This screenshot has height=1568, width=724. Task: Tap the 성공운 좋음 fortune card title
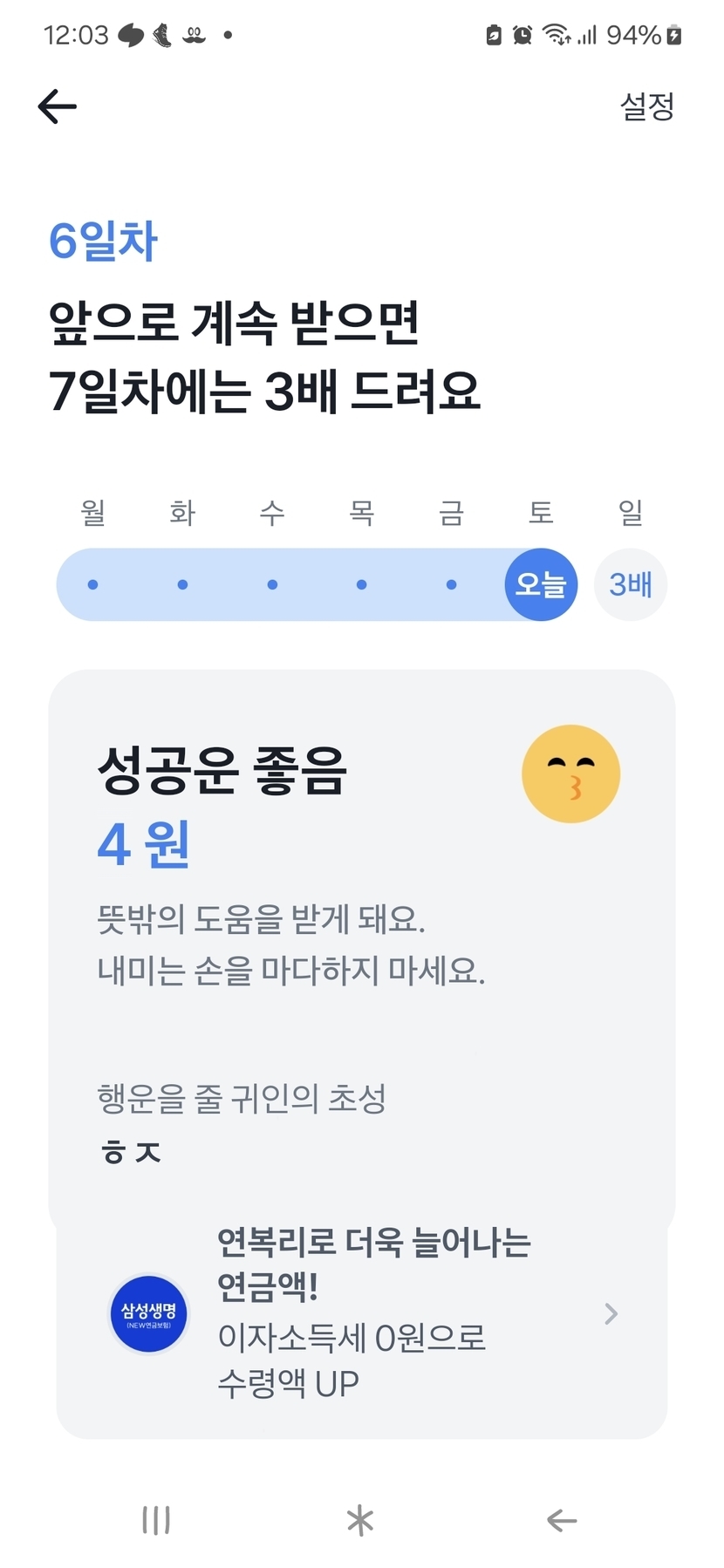(x=222, y=771)
